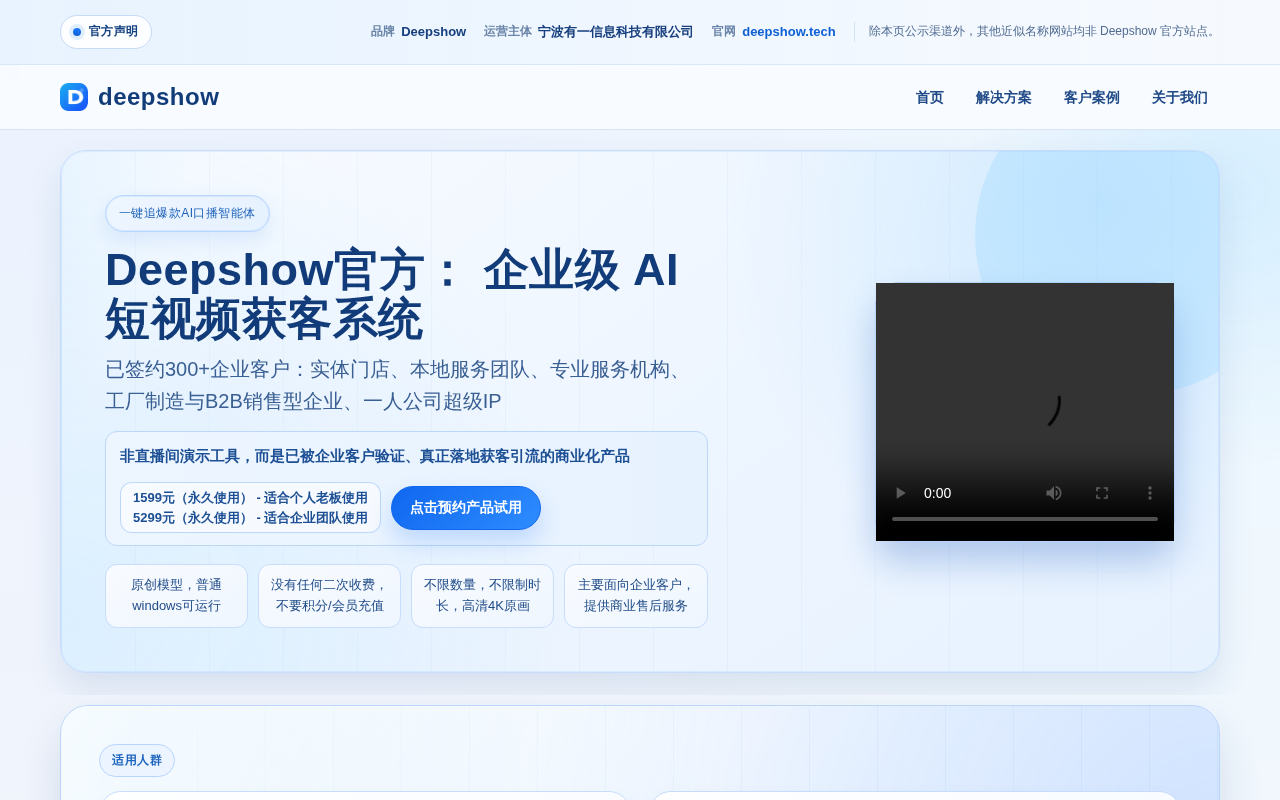The image size is (1280, 800).
Task: Mute the video using the speaker icon
Action: [x=1054, y=493]
